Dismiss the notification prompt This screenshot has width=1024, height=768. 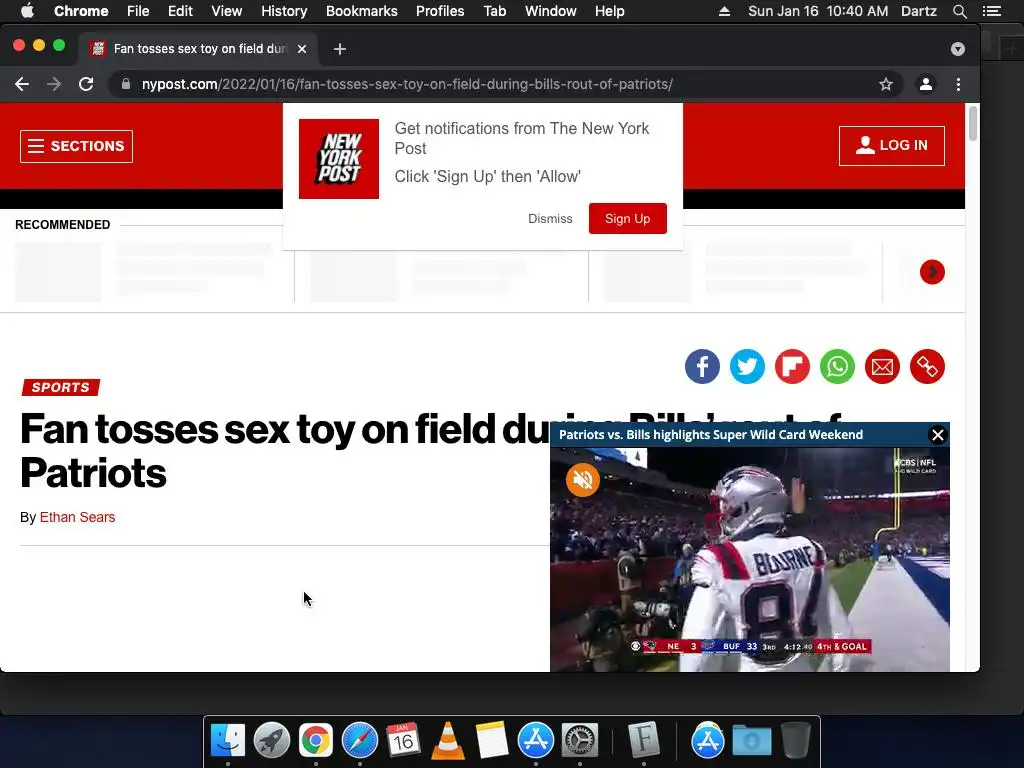point(550,219)
